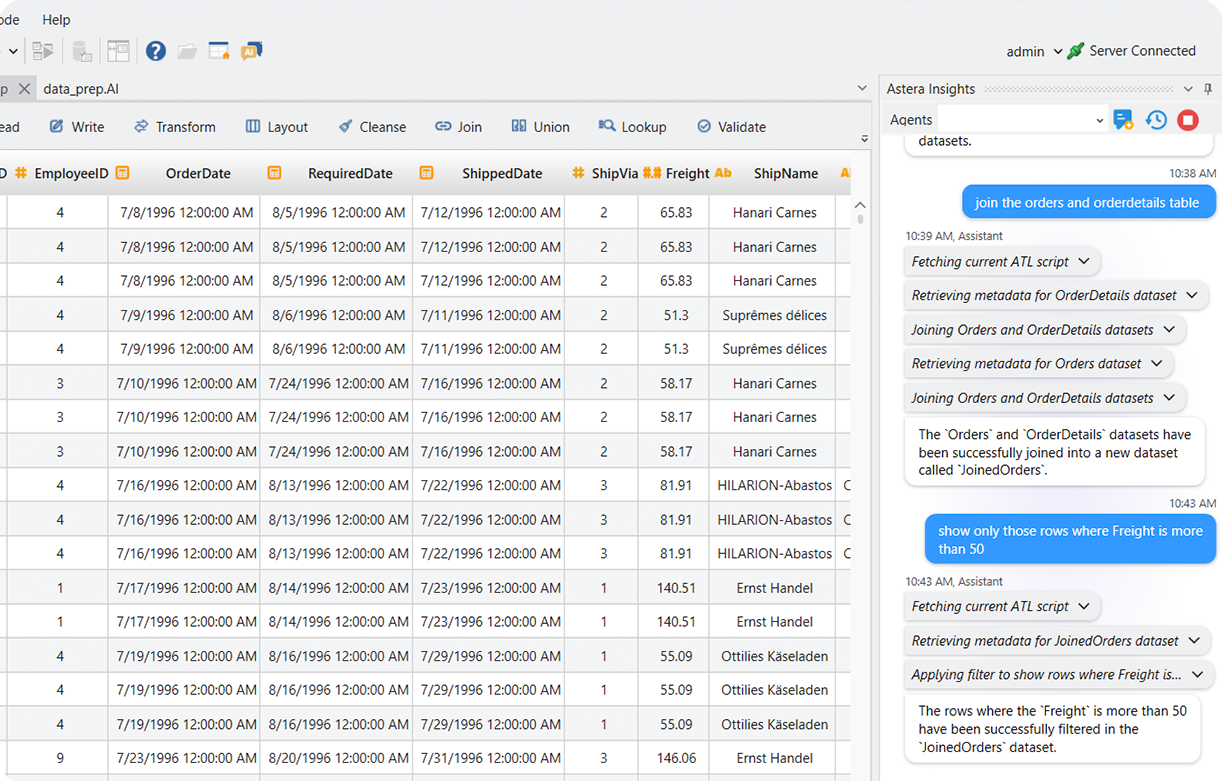This screenshot has width=1222, height=781.
Task: Click the Cleanse broom tool
Action: click(x=371, y=127)
